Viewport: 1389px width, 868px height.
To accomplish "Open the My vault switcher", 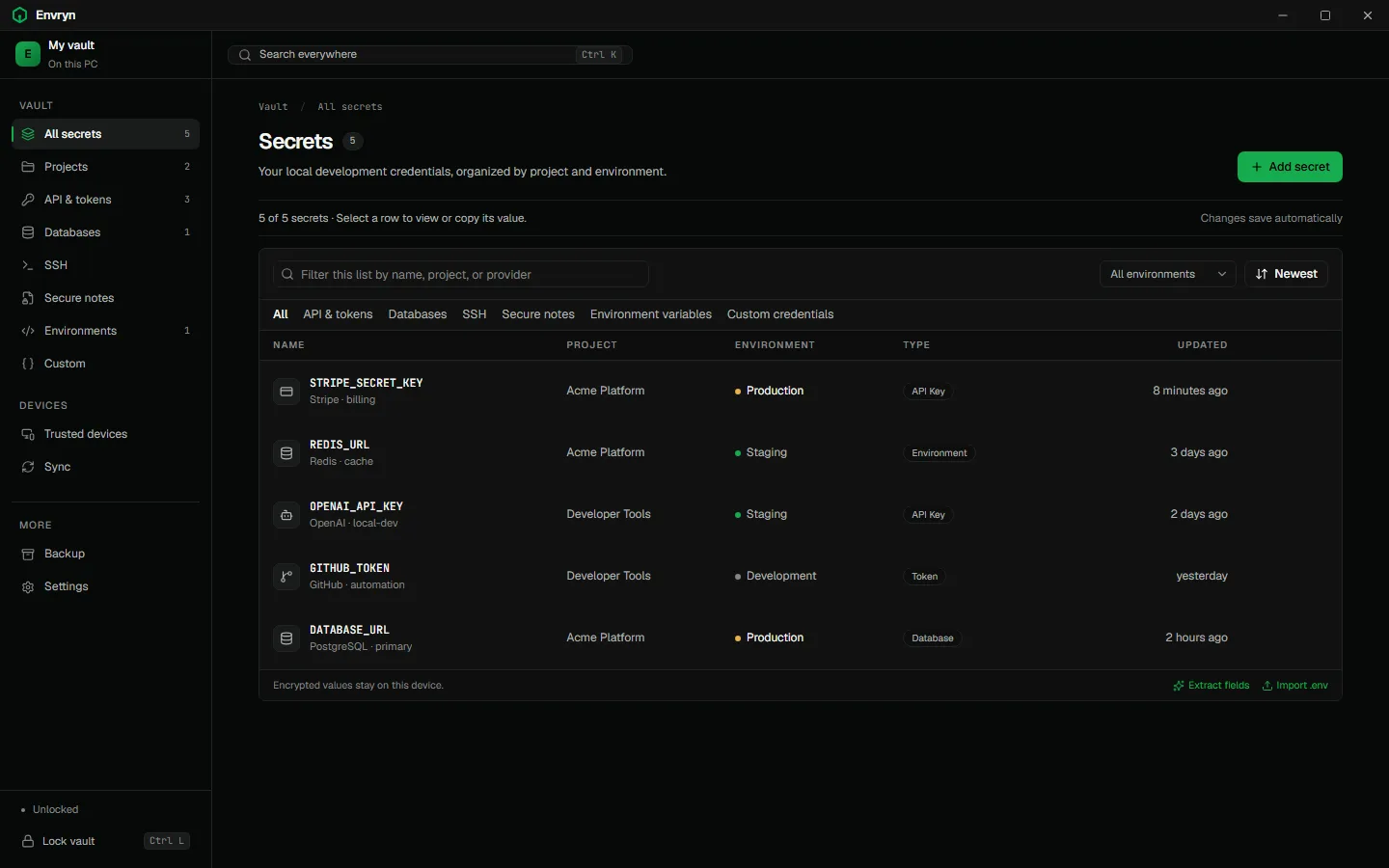I will (x=106, y=54).
